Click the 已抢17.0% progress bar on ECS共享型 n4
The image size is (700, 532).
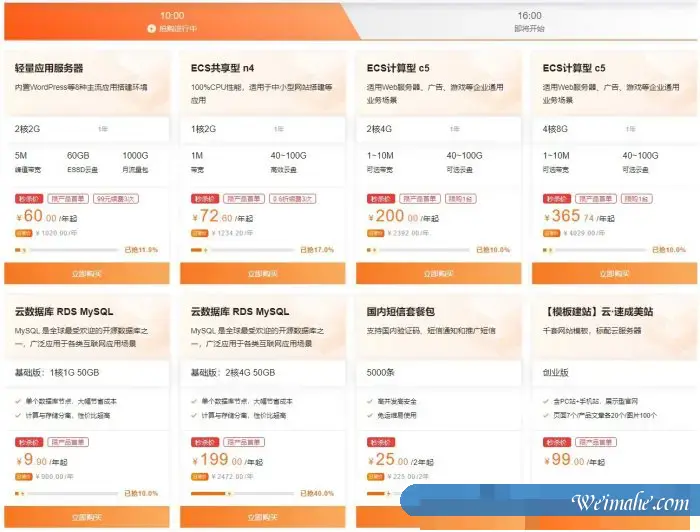coord(242,250)
